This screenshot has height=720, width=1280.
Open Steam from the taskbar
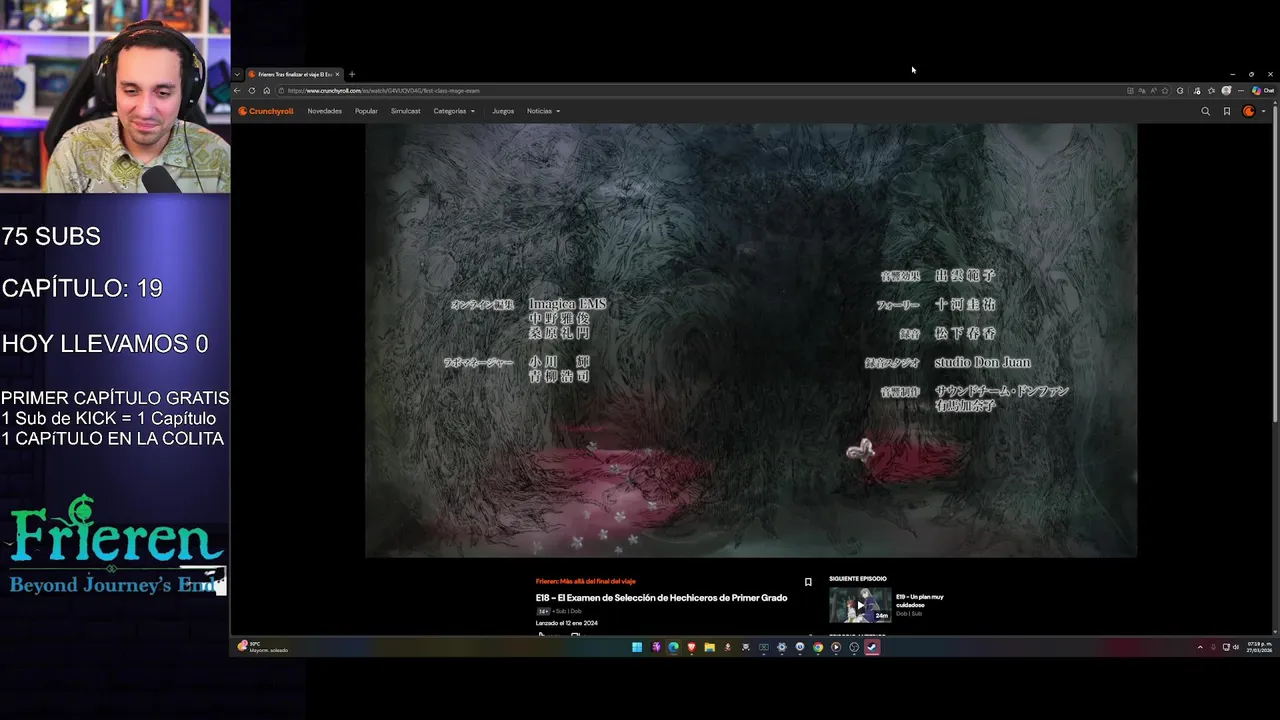(872, 647)
